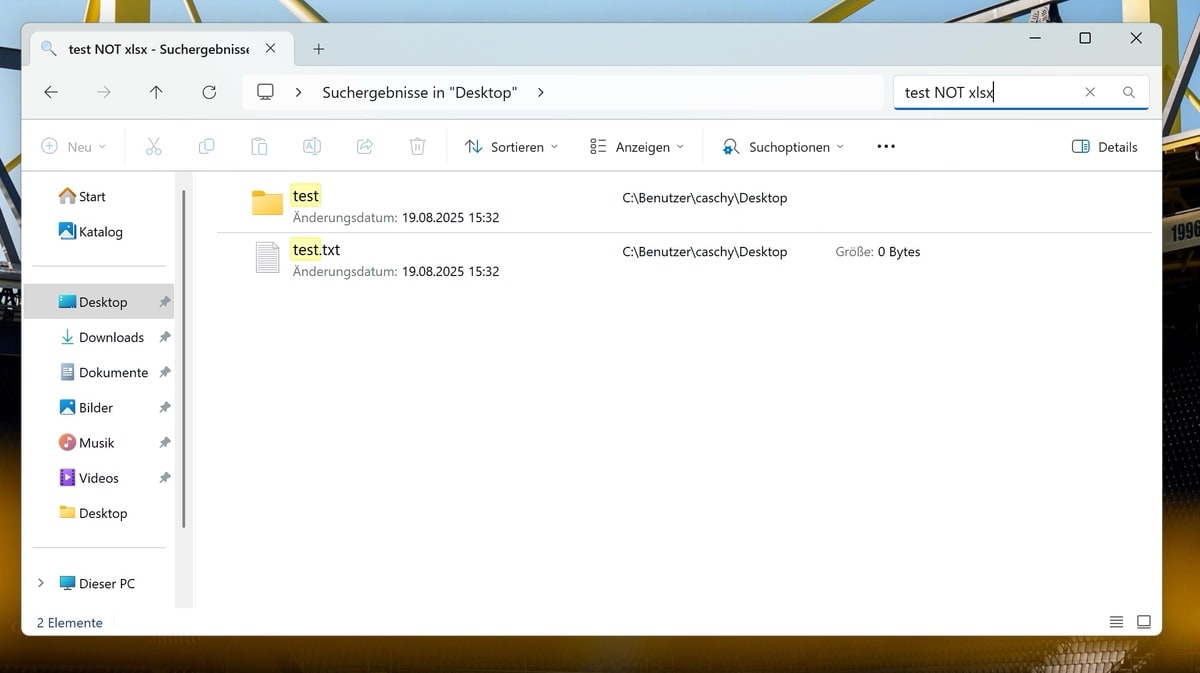1200x673 pixels.
Task: Open Dokumente in the navigation pane
Action: (113, 372)
